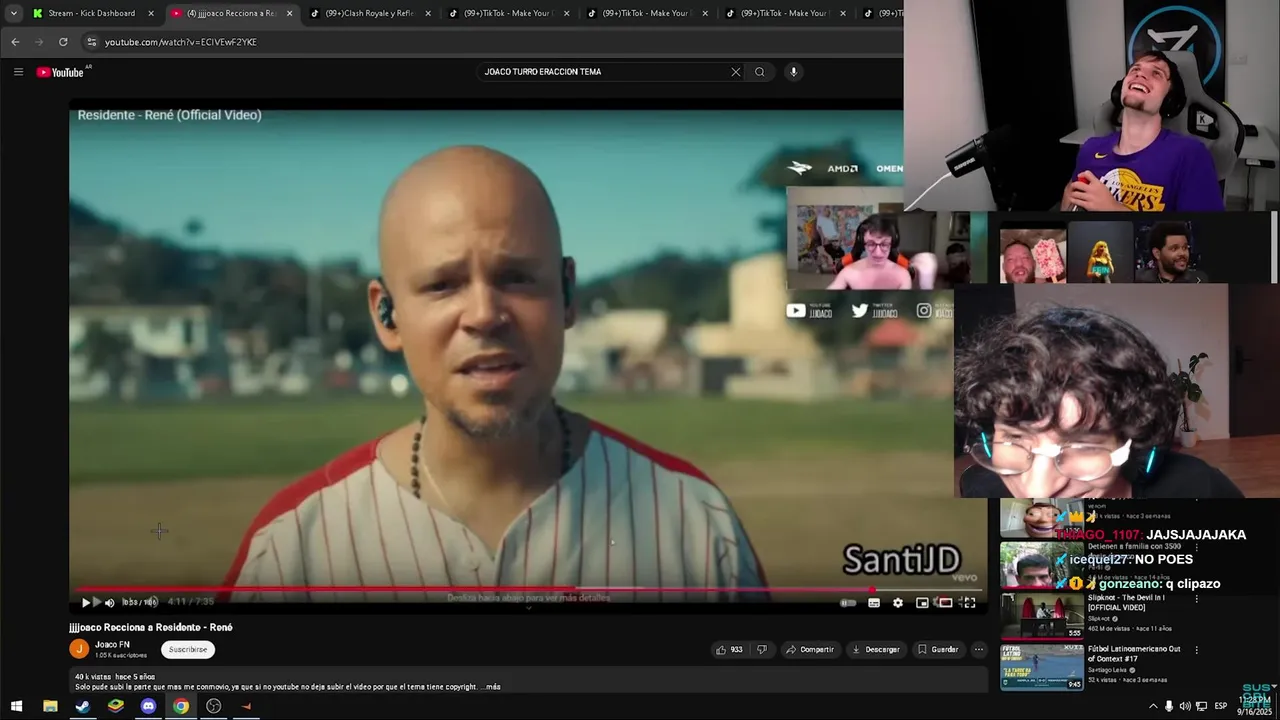Click the Suscribirse button

[x=188, y=649]
